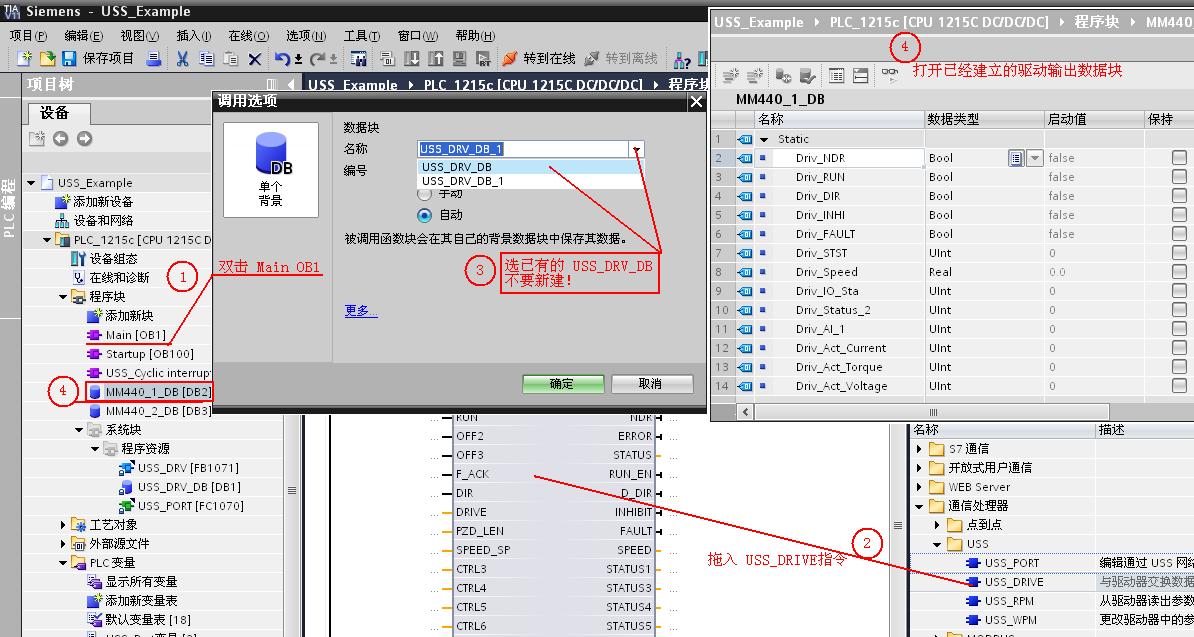This screenshot has height=637, width=1194.
Task: Click 转到在线 go online button
Action: click(x=539, y=59)
